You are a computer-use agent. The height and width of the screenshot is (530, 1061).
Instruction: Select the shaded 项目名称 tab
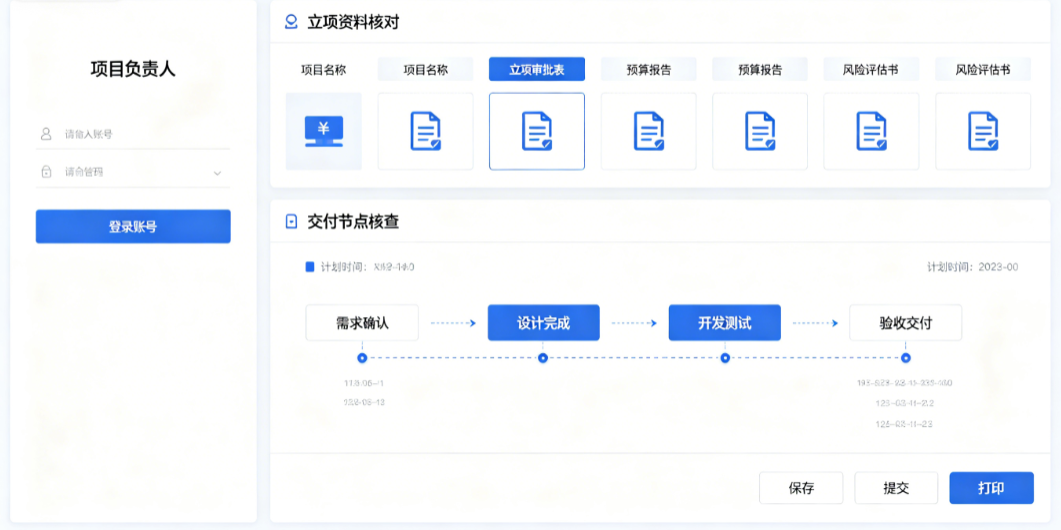coord(425,69)
